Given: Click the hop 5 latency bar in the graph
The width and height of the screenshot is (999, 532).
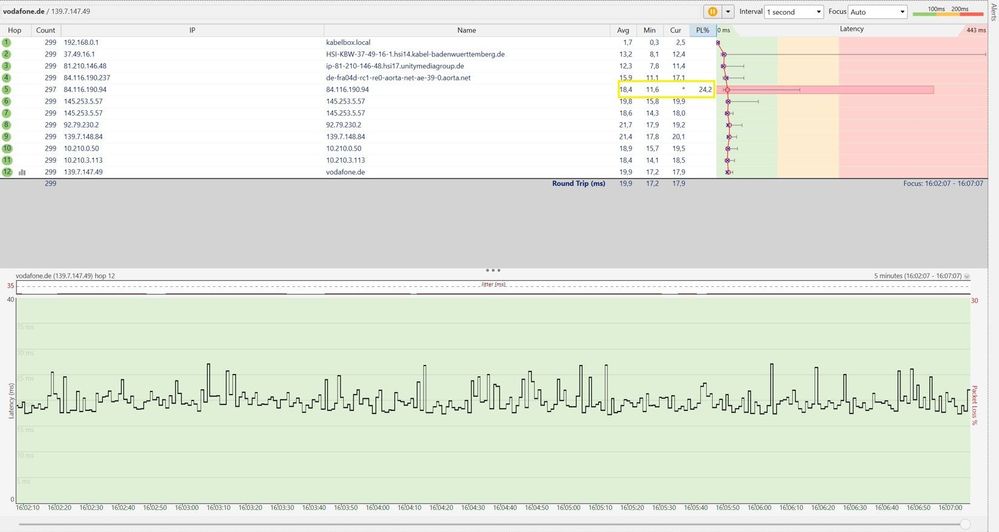Looking at the screenshot, I should [826, 90].
